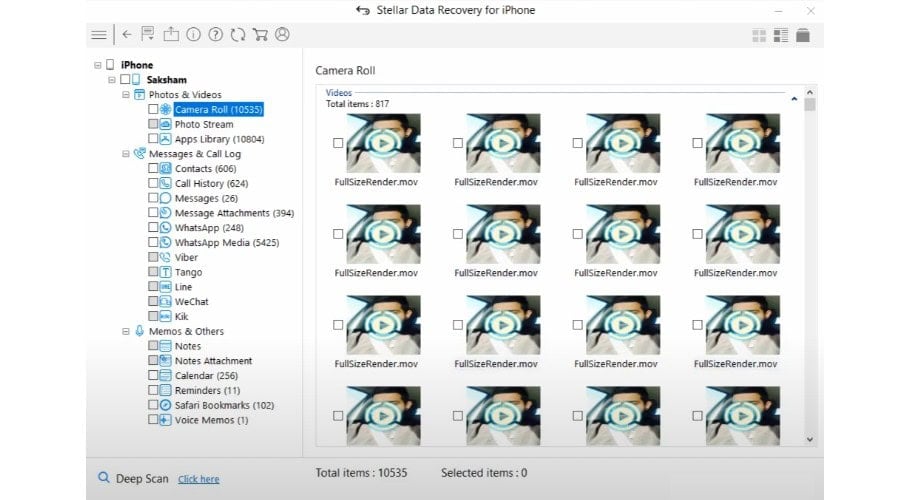Open the hamburger menu in the toolbar
The width and height of the screenshot is (900, 500).
tap(99, 35)
